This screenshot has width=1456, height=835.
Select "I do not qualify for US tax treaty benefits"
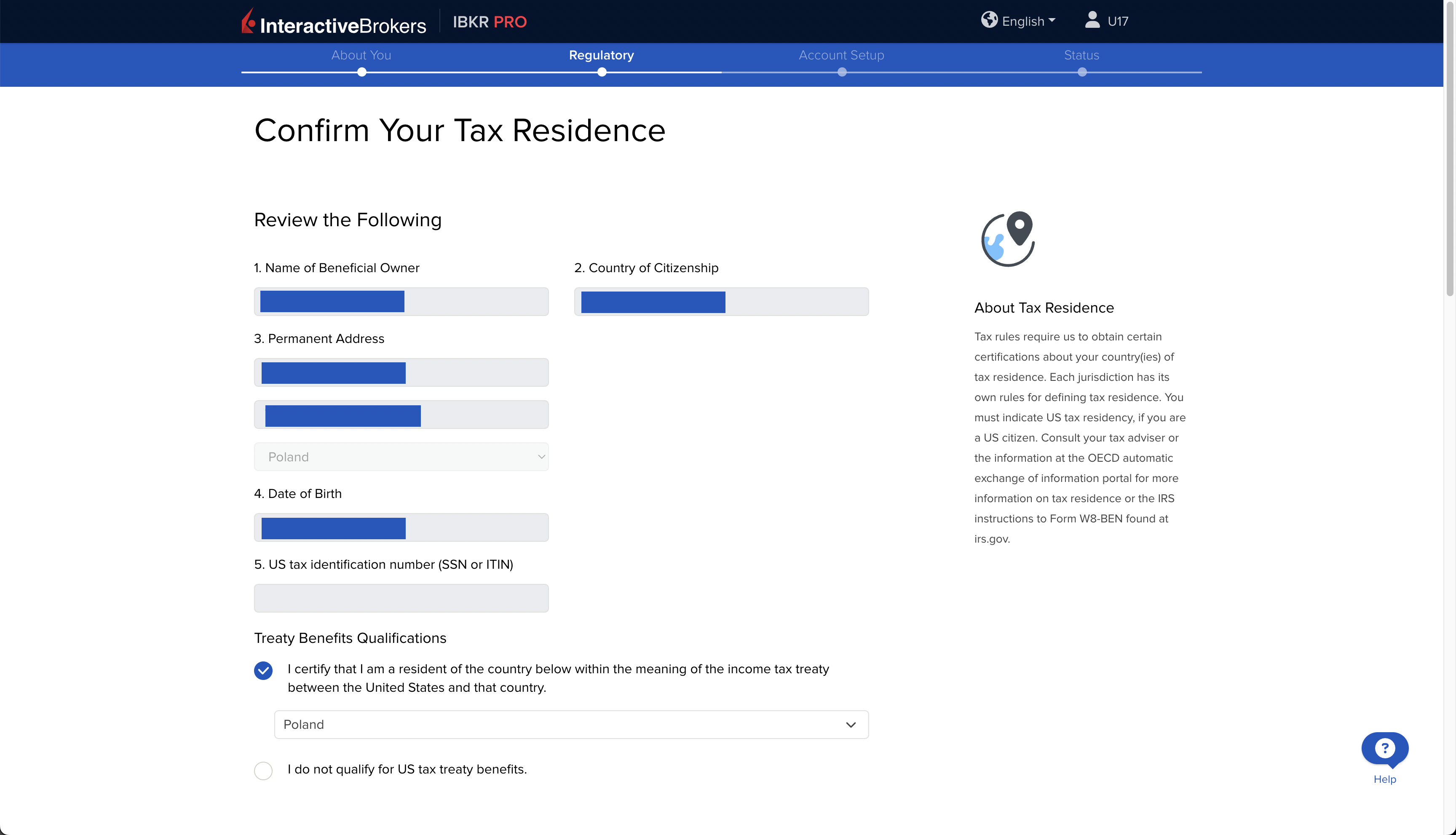coord(263,770)
